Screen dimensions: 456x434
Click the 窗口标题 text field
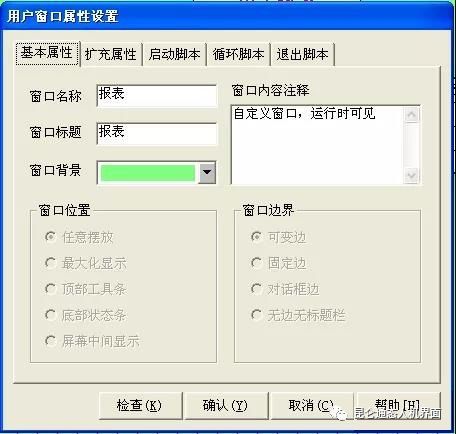click(x=156, y=133)
